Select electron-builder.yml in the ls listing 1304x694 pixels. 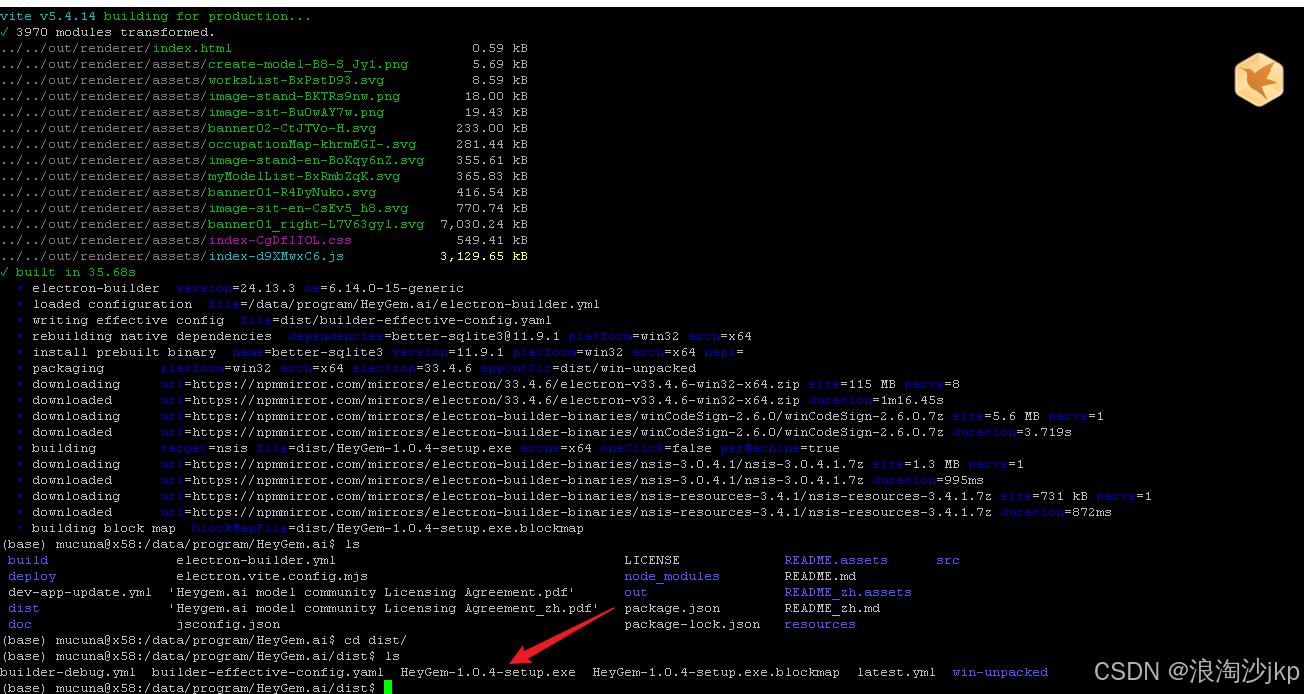pos(256,560)
